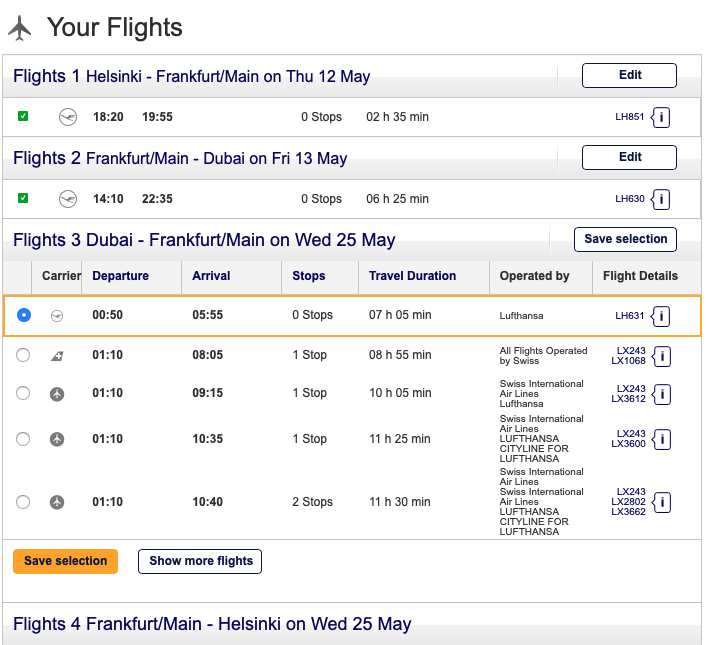This screenshot has width=710, height=645.
Task: Uncheck the Frankfurt - Dubai flight checkbox
Action: 23,199
